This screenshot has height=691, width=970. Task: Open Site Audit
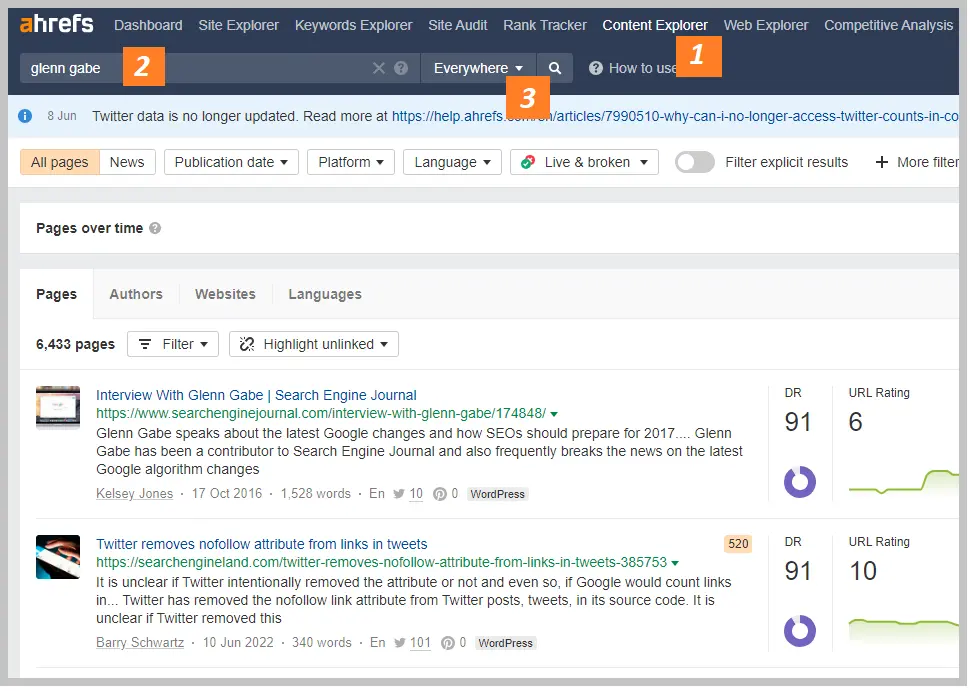(458, 25)
